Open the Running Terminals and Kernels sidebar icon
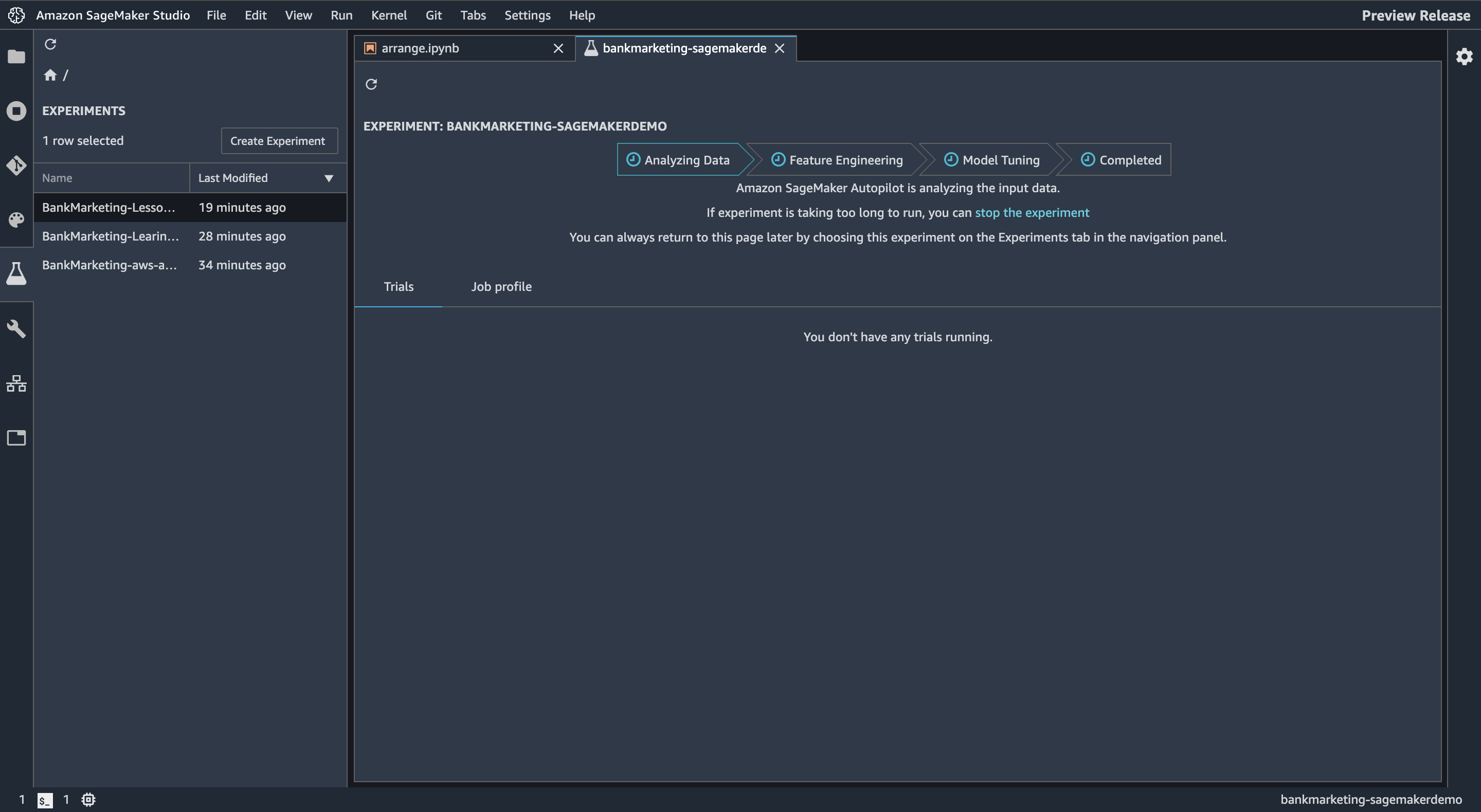The width and height of the screenshot is (1481, 812). 16,111
